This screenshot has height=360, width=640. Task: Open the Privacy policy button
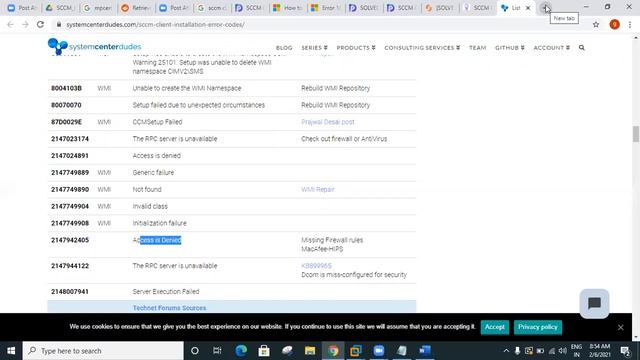(538, 327)
